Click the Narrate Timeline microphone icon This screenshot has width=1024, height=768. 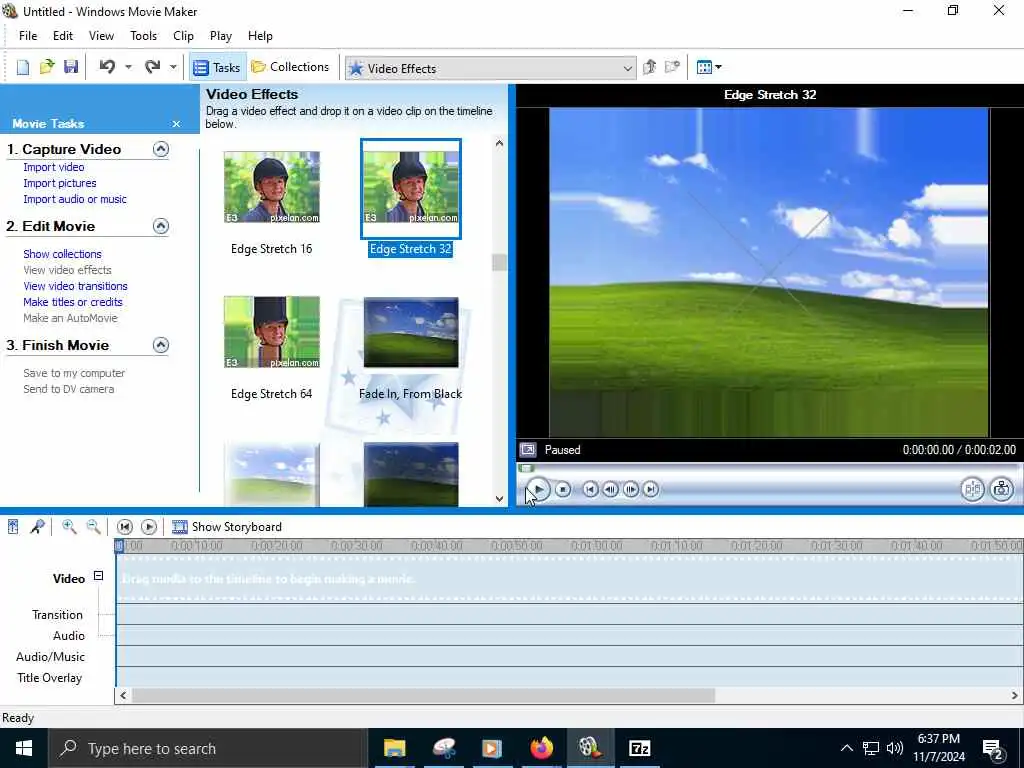pos(37,526)
